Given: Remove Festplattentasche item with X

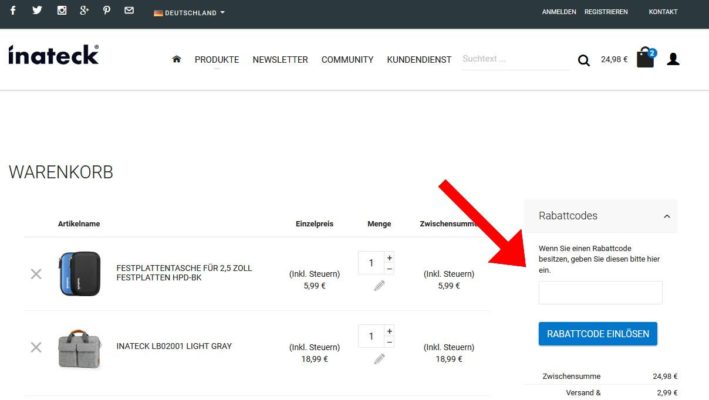Looking at the screenshot, I should pyautogui.click(x=36, y=274).
